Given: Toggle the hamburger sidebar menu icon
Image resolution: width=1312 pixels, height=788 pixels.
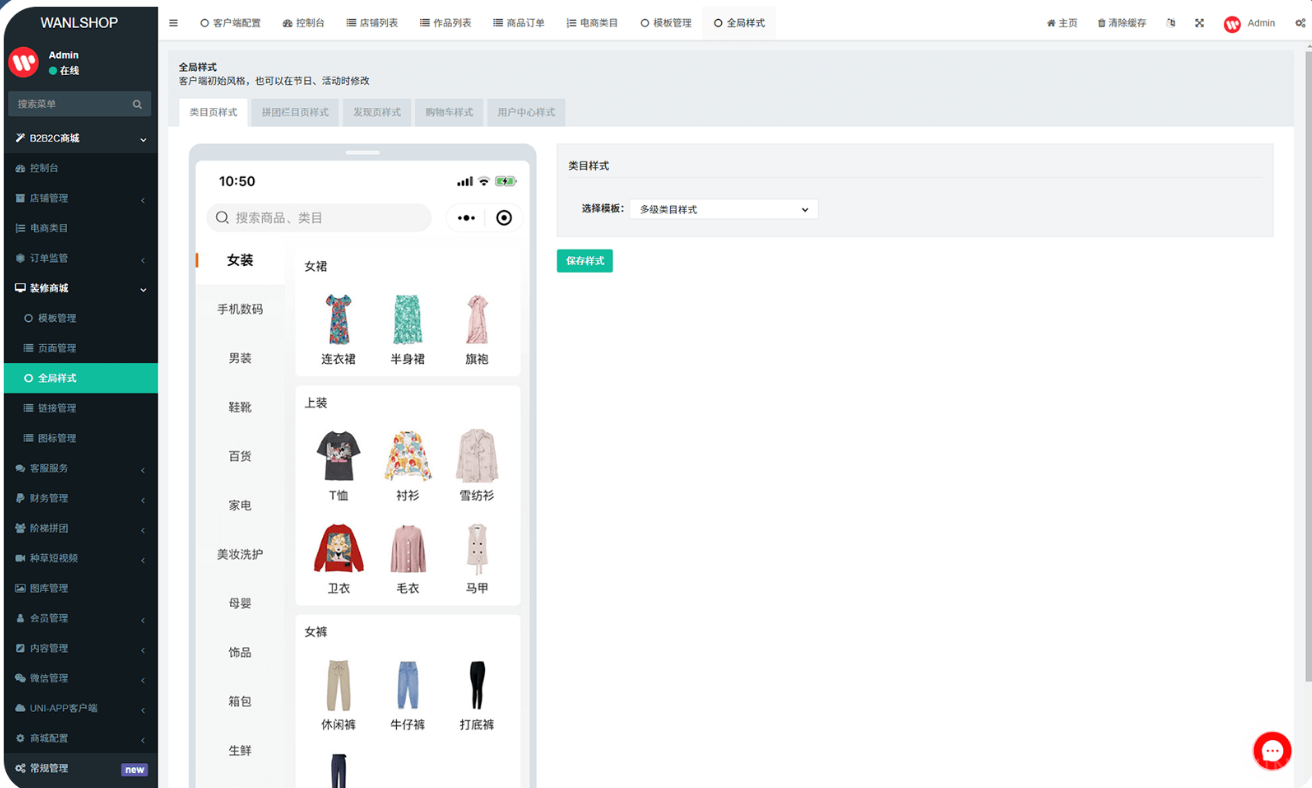Looking at the screenshot, I should (x=173, y=23).
